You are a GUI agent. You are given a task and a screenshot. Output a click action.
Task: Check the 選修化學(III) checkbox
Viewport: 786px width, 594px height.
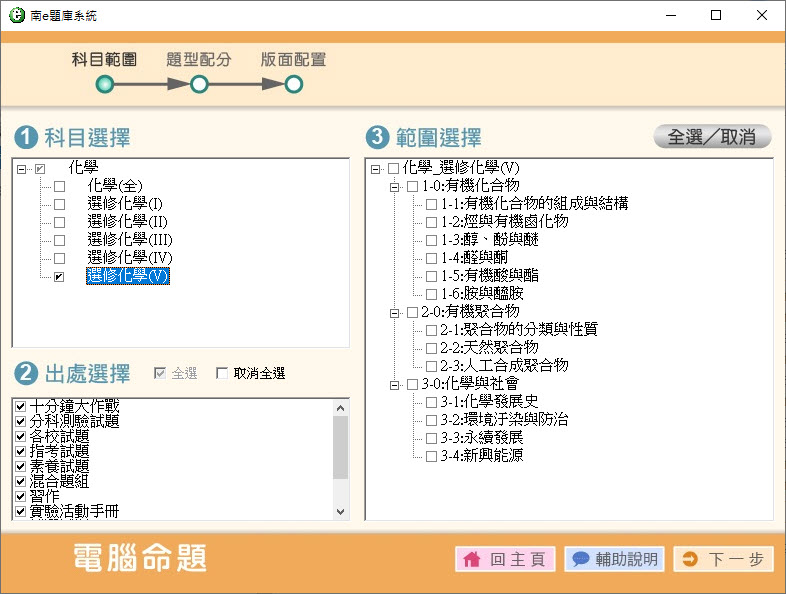click(59, 241)
